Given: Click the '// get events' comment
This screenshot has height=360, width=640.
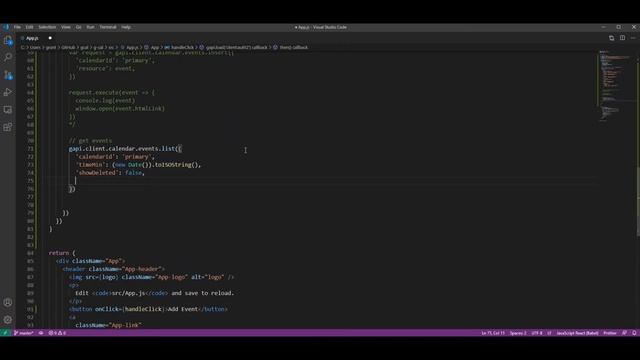Looking at the screenshot, I should click(x=90, y=140).
